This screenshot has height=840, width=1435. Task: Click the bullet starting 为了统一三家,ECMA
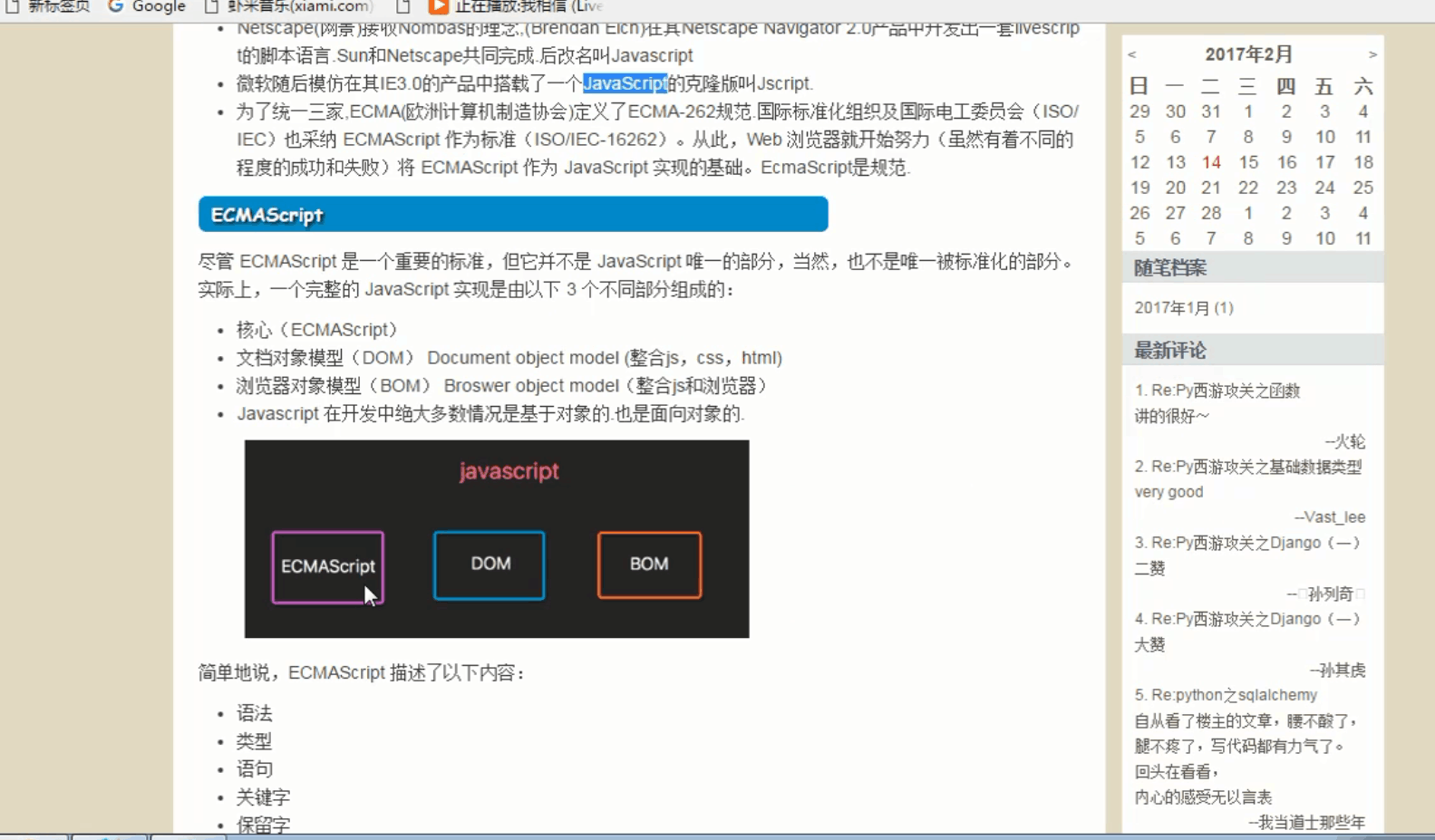(x=657, y=140)
